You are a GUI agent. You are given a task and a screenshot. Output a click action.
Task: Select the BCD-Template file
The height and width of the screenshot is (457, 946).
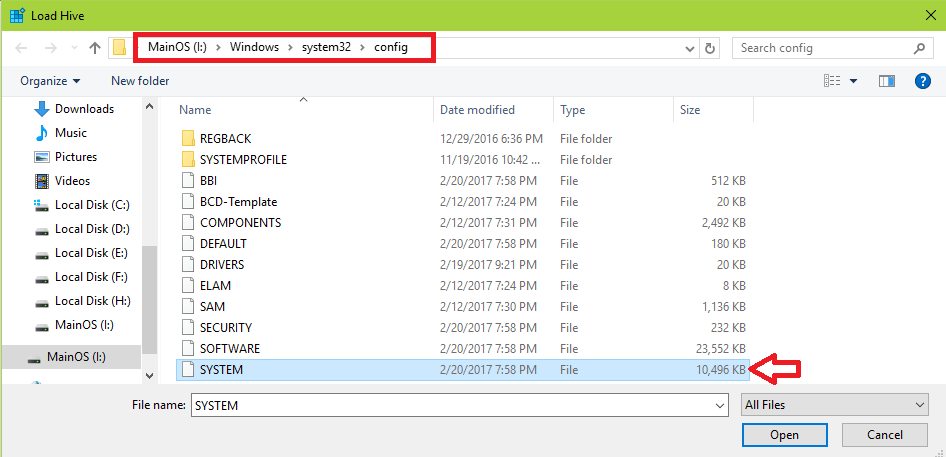point(463,202)
